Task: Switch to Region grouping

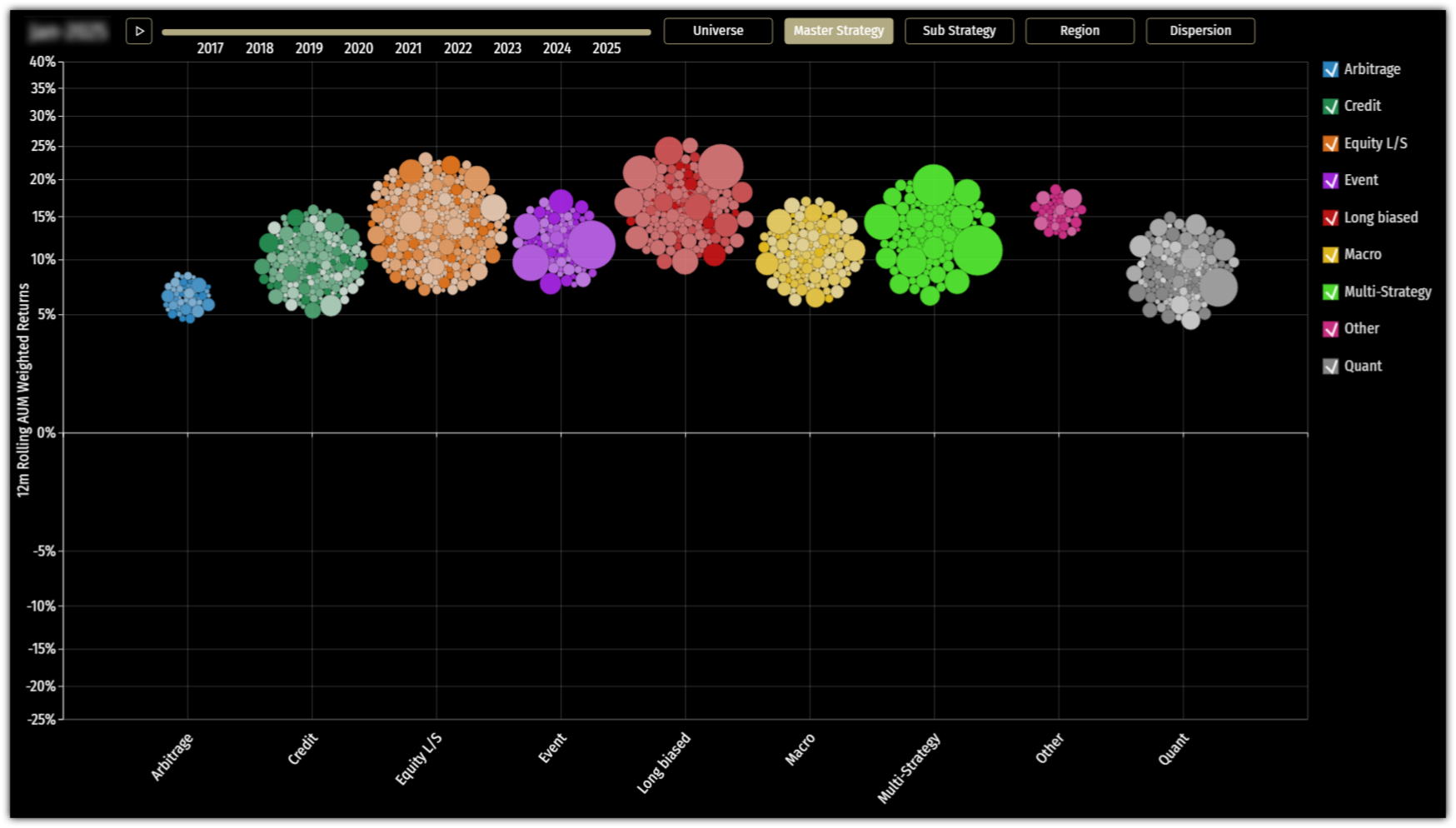Action: pos(1080,31)
